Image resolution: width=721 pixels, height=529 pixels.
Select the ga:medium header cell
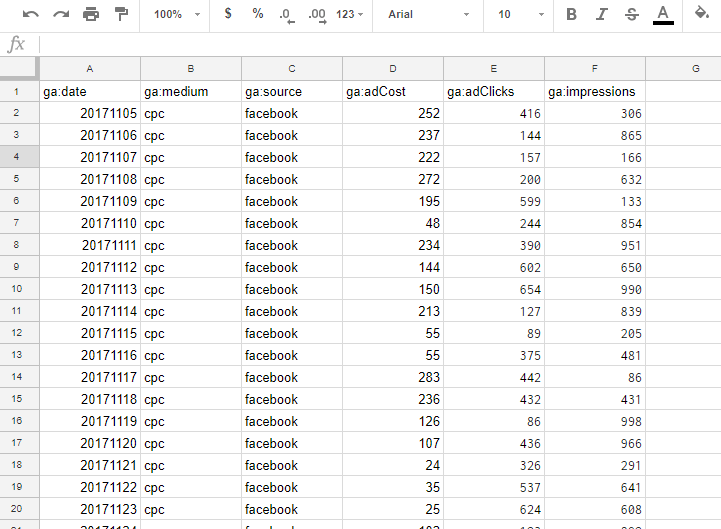point(191,91)
